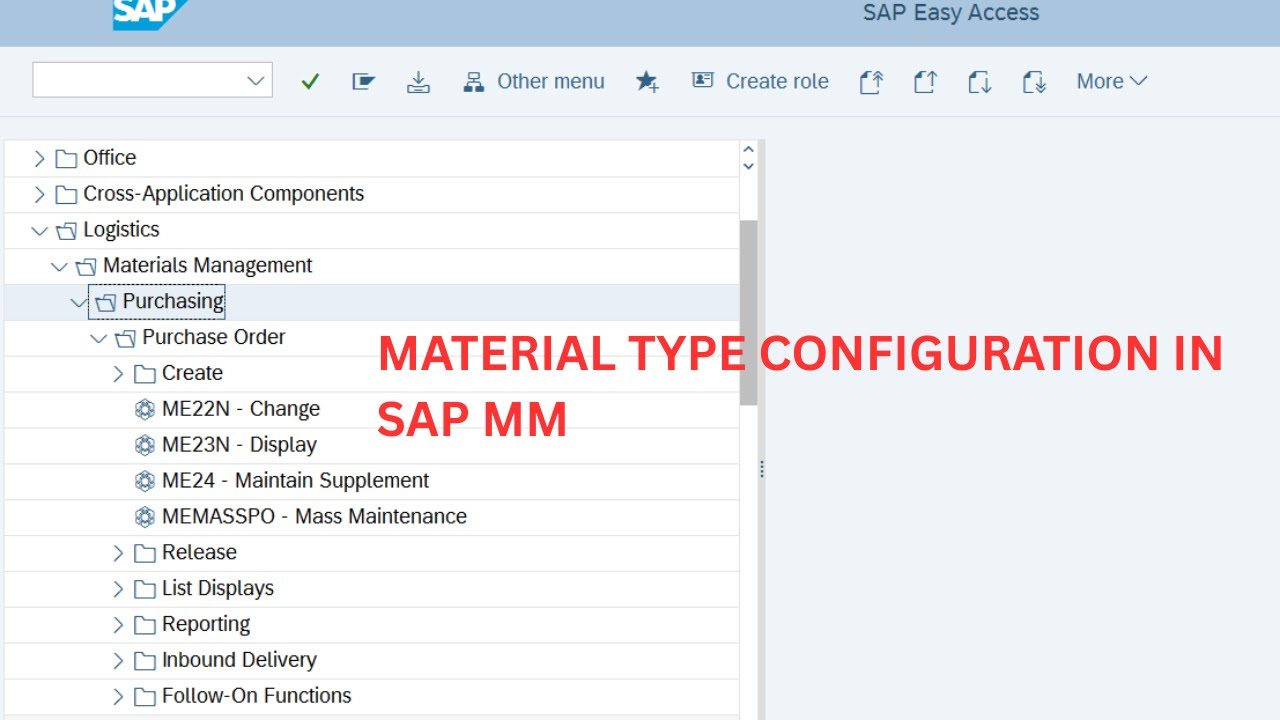Viewport: 1280px width, 720px height.
Task: Click the Follow-On Functions folder icon
Action: pos(145,697)
